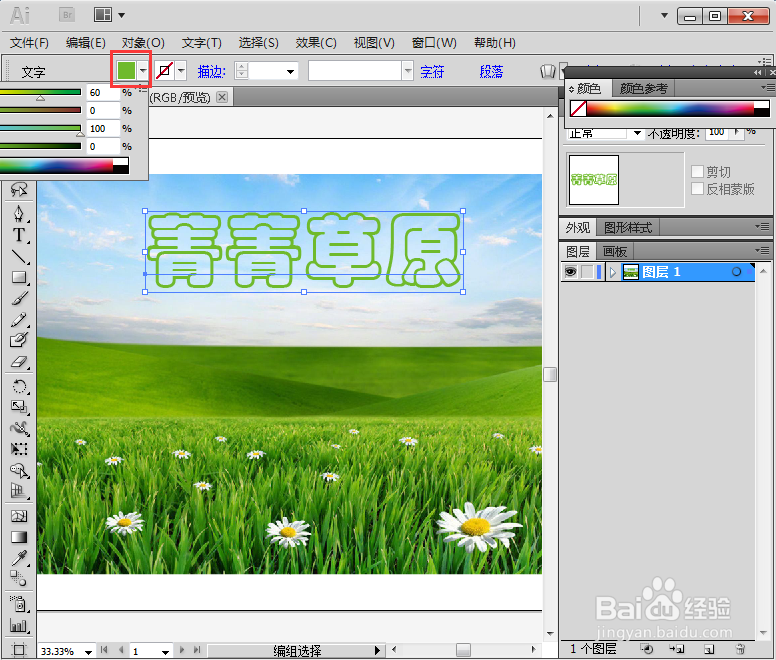Open the workspace layout switcher dropdown

pos(121,15)
